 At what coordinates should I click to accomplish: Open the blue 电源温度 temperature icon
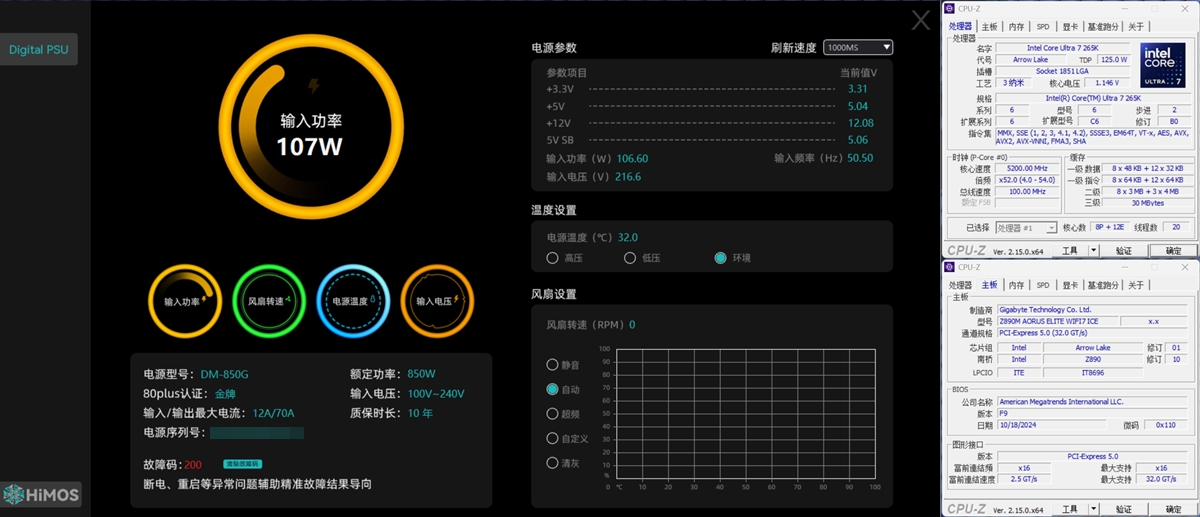coord(353,300)
